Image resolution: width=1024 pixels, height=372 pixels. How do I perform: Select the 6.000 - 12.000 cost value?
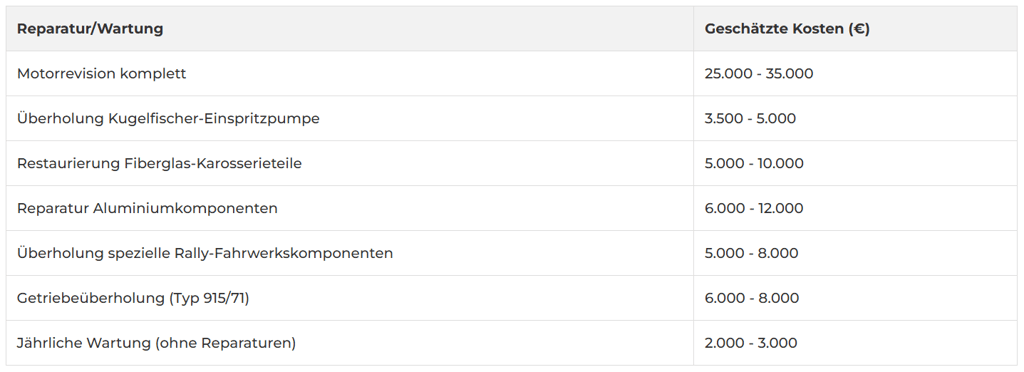(754, 208)
